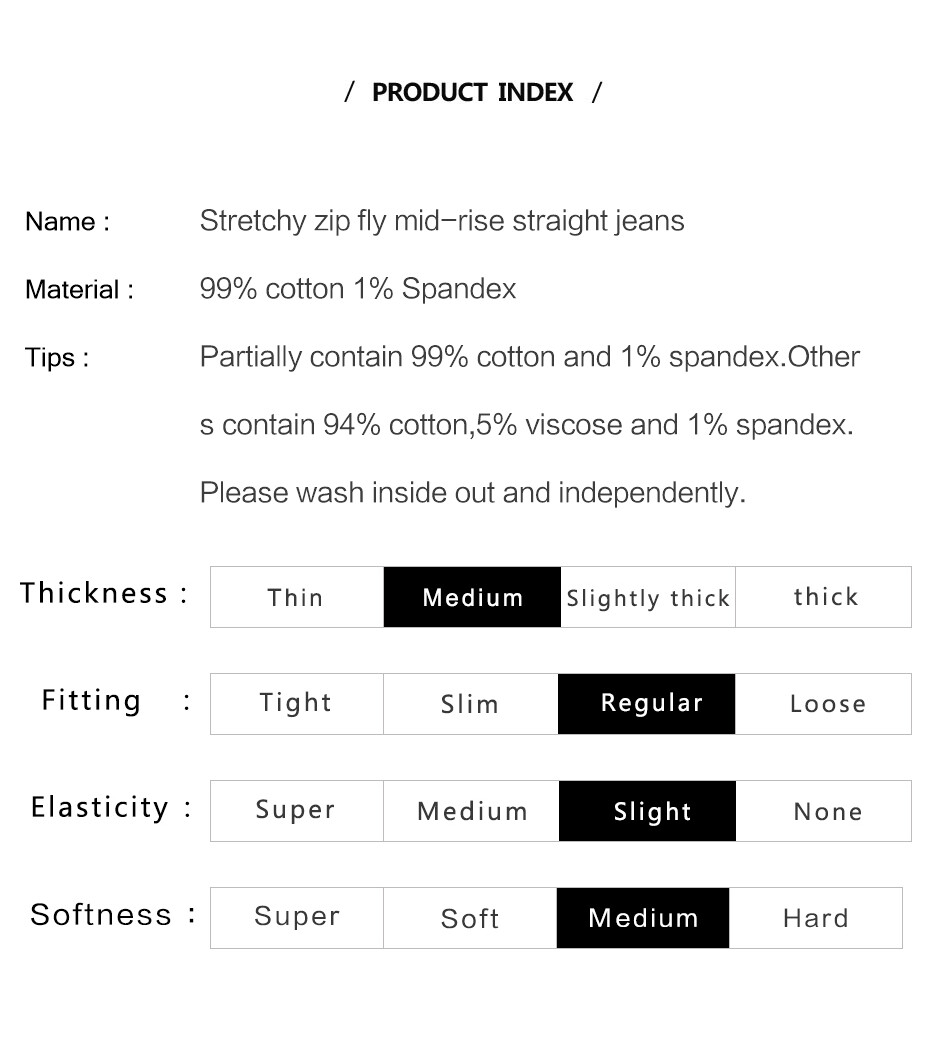Pick the Loose fitting option
The height and width of the screenshot is (1060, 930).
(824, 704)
